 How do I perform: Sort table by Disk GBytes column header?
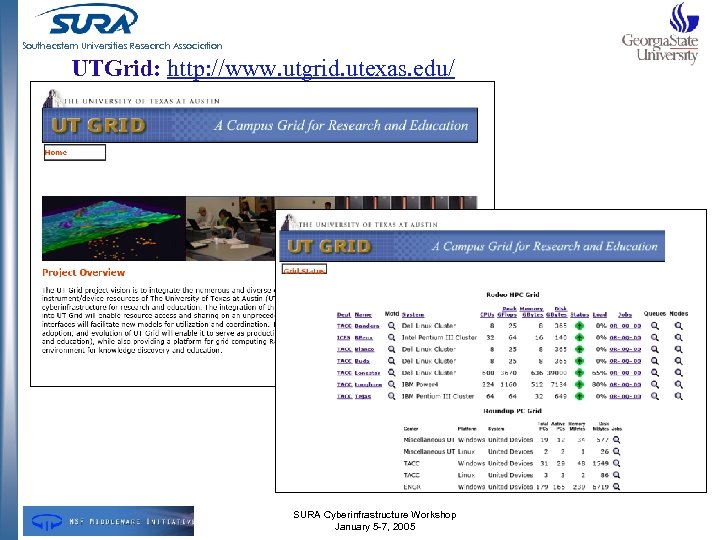click(x=557, y=312)
